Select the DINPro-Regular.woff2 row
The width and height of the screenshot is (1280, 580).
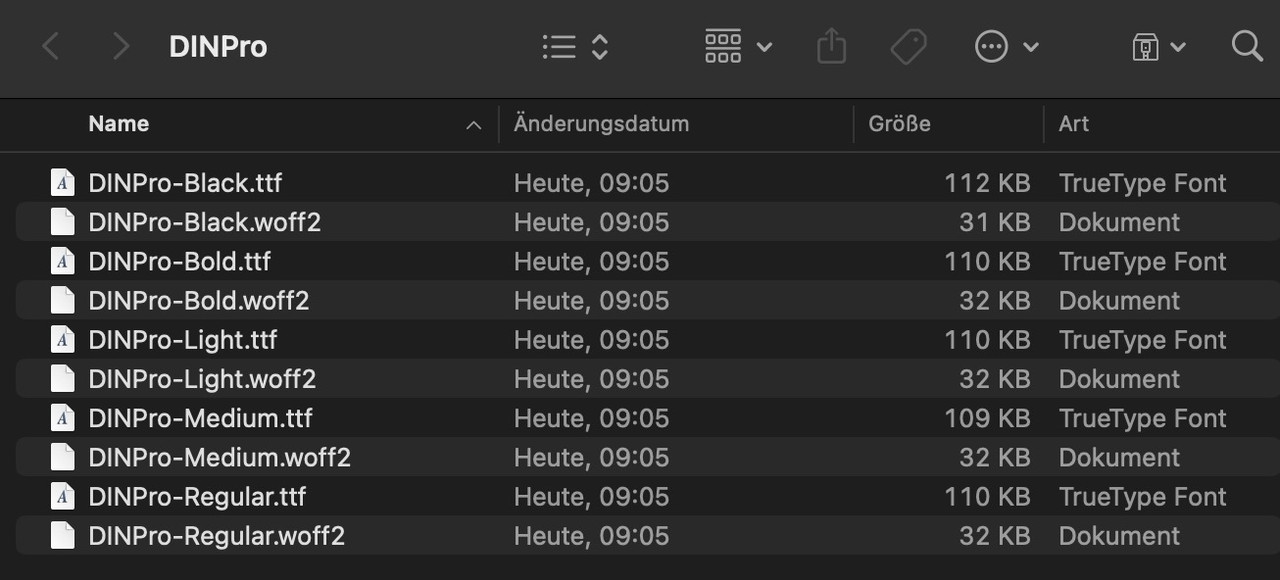click(640, 535)
